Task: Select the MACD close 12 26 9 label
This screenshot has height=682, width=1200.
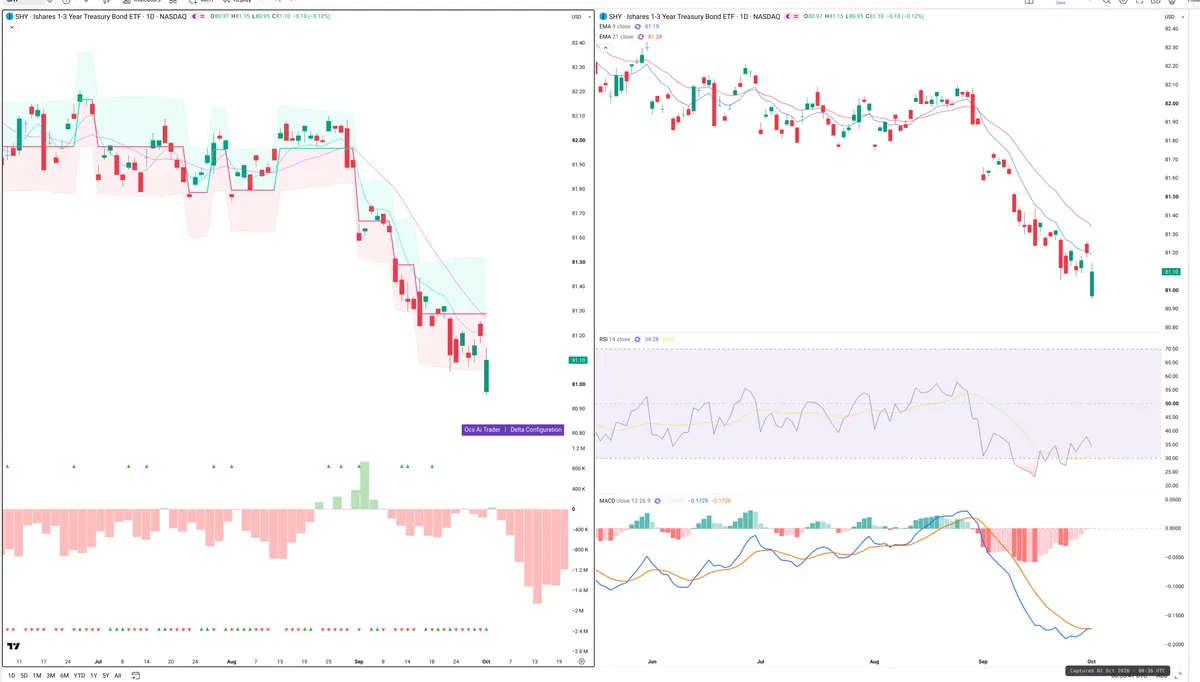Action: point(625,500)
